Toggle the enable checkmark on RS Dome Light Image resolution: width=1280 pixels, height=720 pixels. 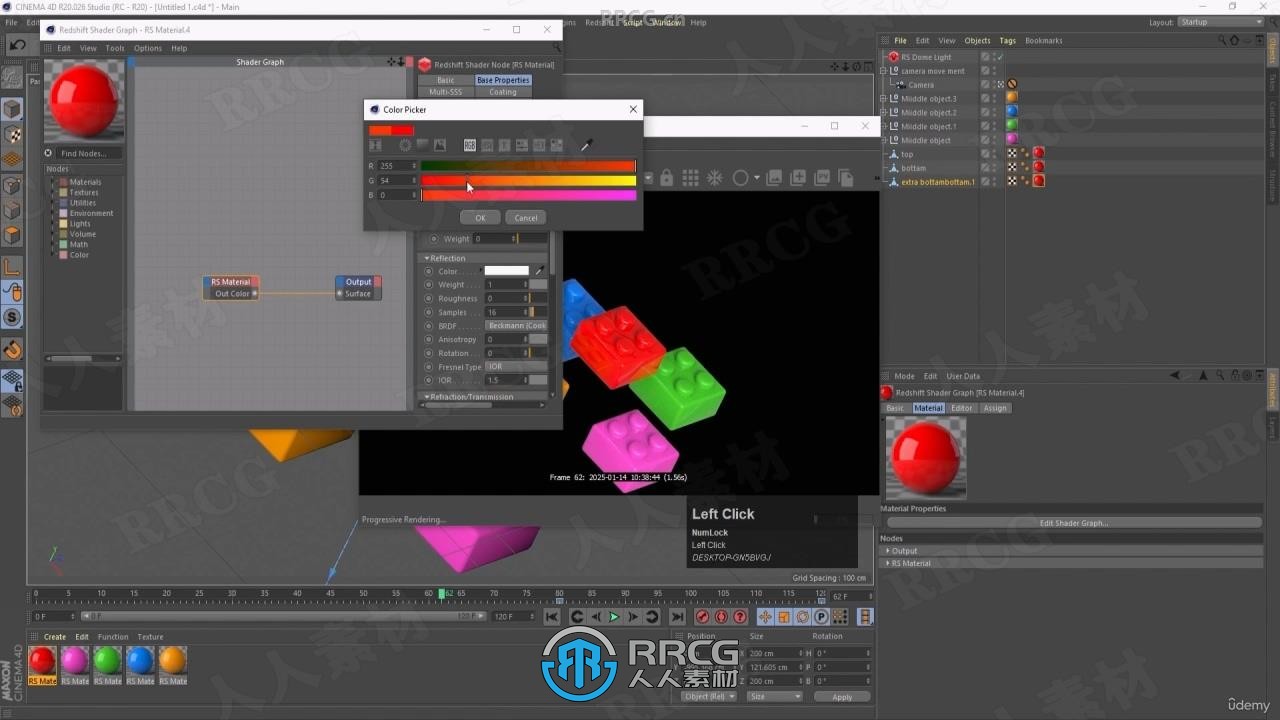click(x=1000, y=57)
